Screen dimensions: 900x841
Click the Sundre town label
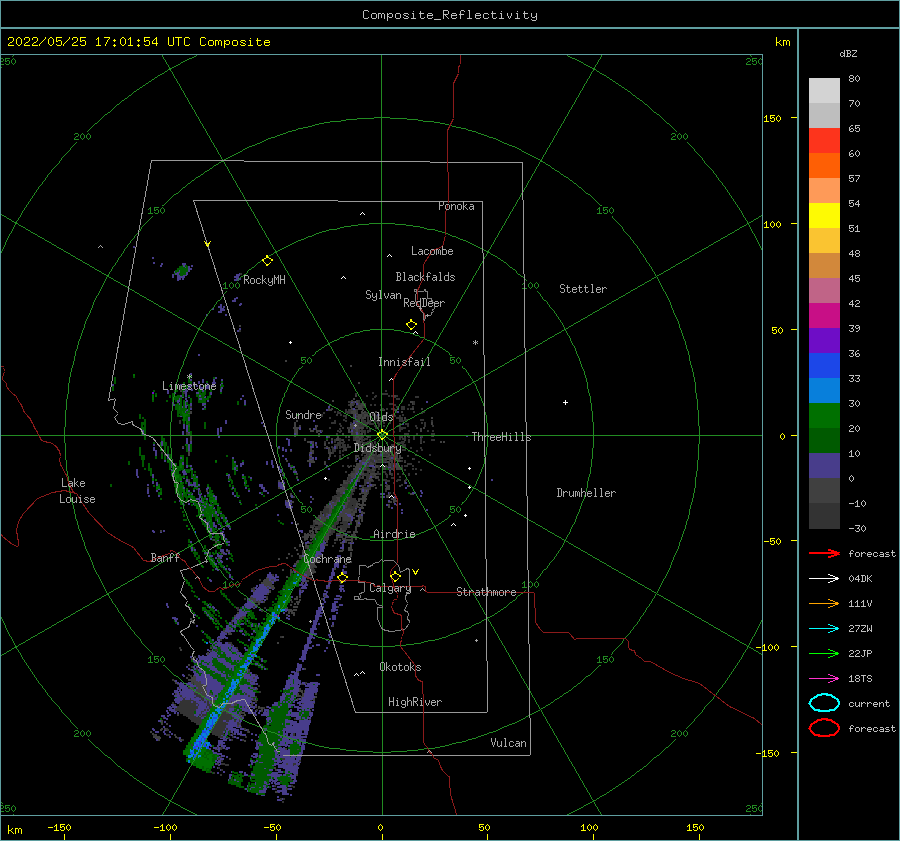coord(304,414)
